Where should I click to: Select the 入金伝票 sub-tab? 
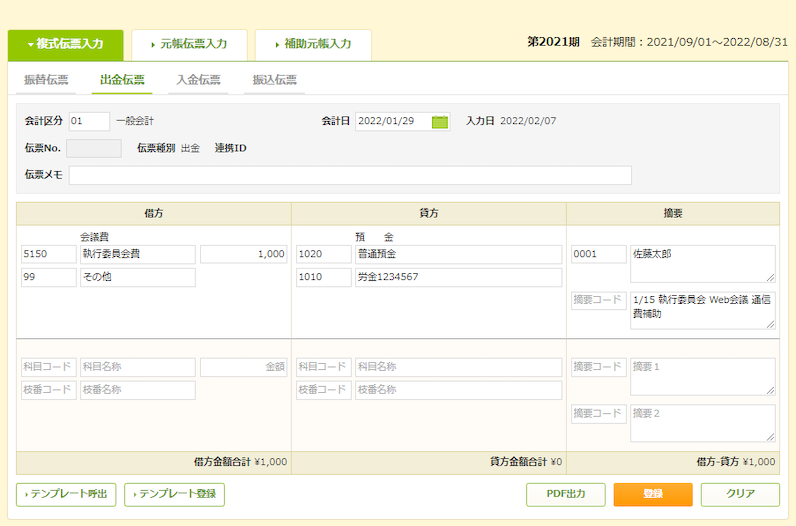point(198,80)
